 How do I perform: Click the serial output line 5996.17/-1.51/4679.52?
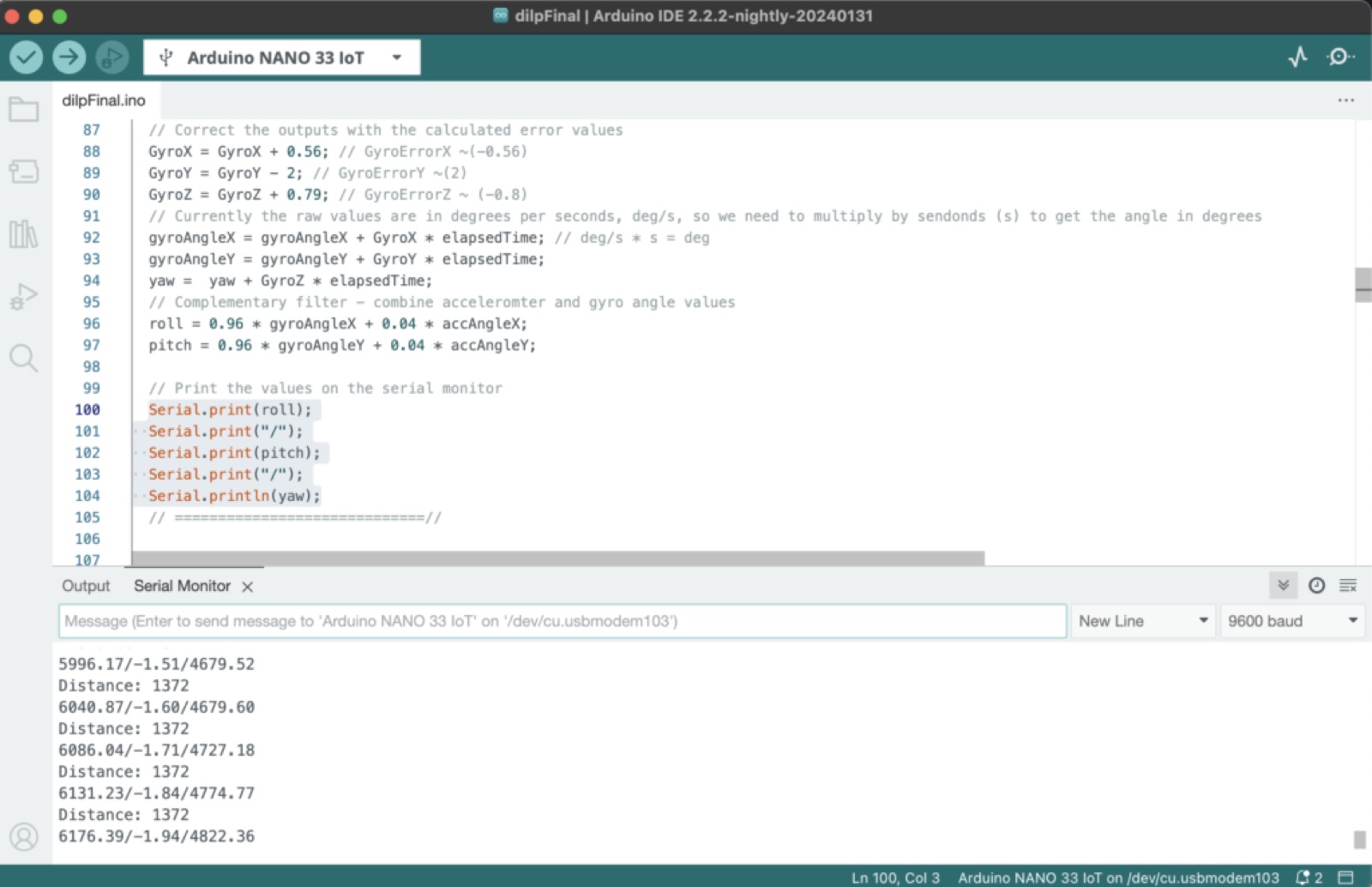click(156, 664)
